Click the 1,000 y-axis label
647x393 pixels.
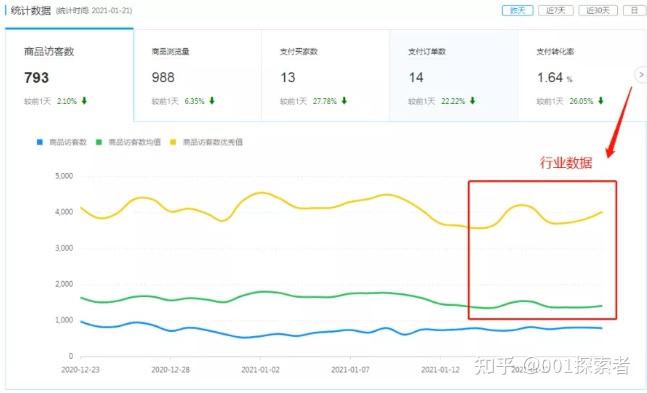[64, 320]
